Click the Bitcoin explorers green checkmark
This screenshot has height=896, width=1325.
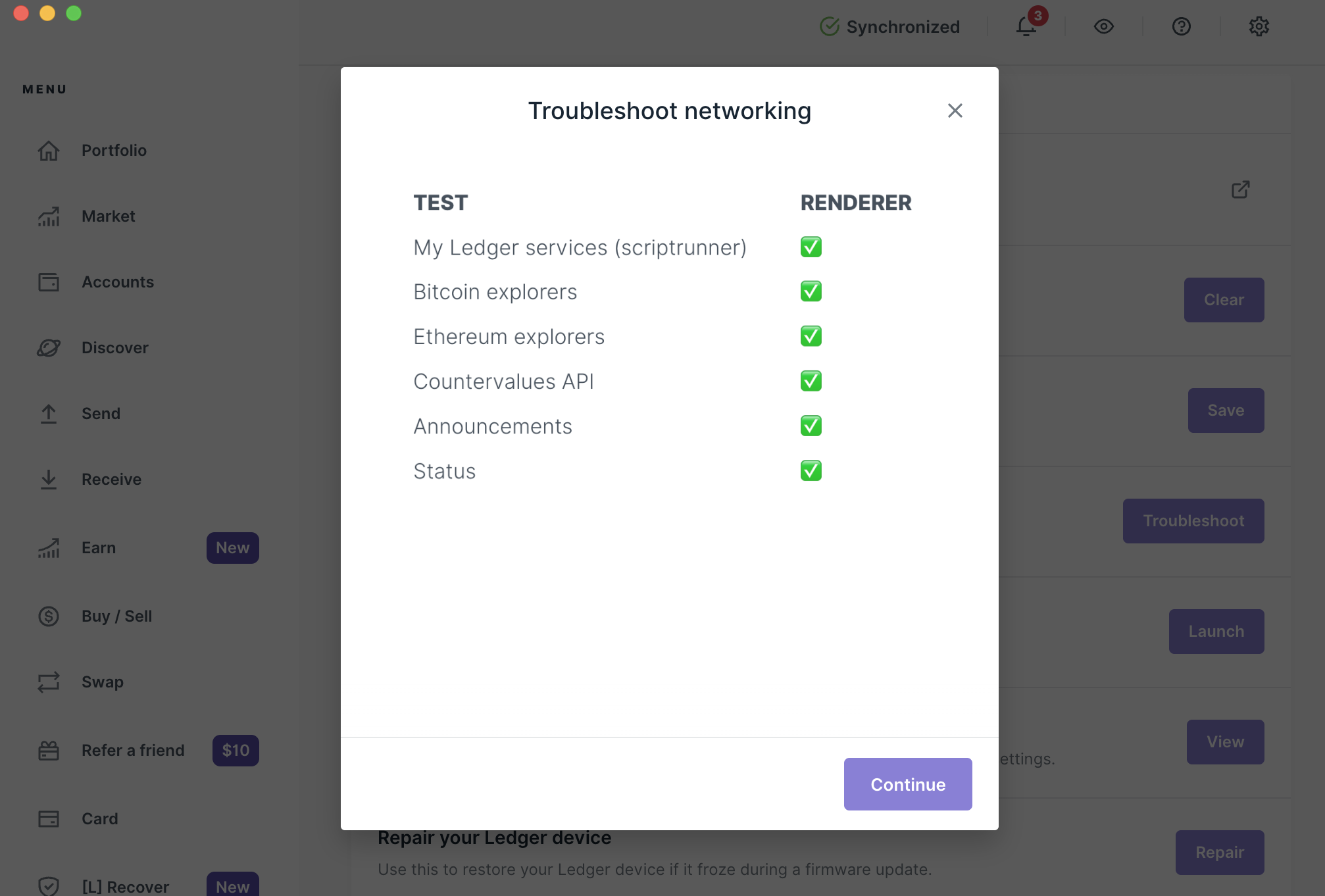811,291
